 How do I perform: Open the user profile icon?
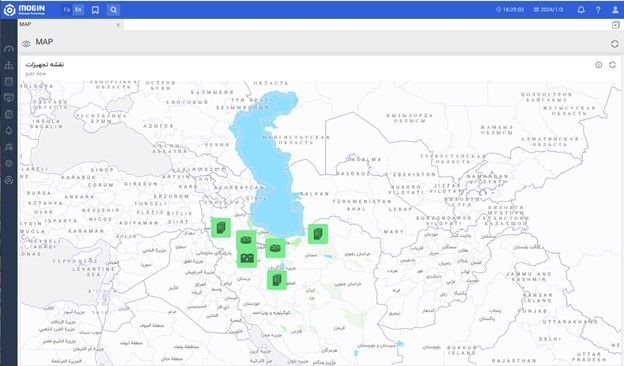tap(615, 10)
